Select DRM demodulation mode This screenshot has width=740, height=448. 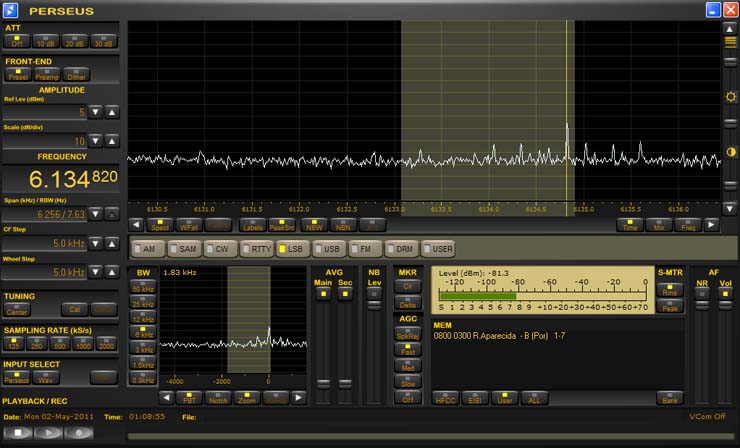pyautogui.click(x=401, y=249)
